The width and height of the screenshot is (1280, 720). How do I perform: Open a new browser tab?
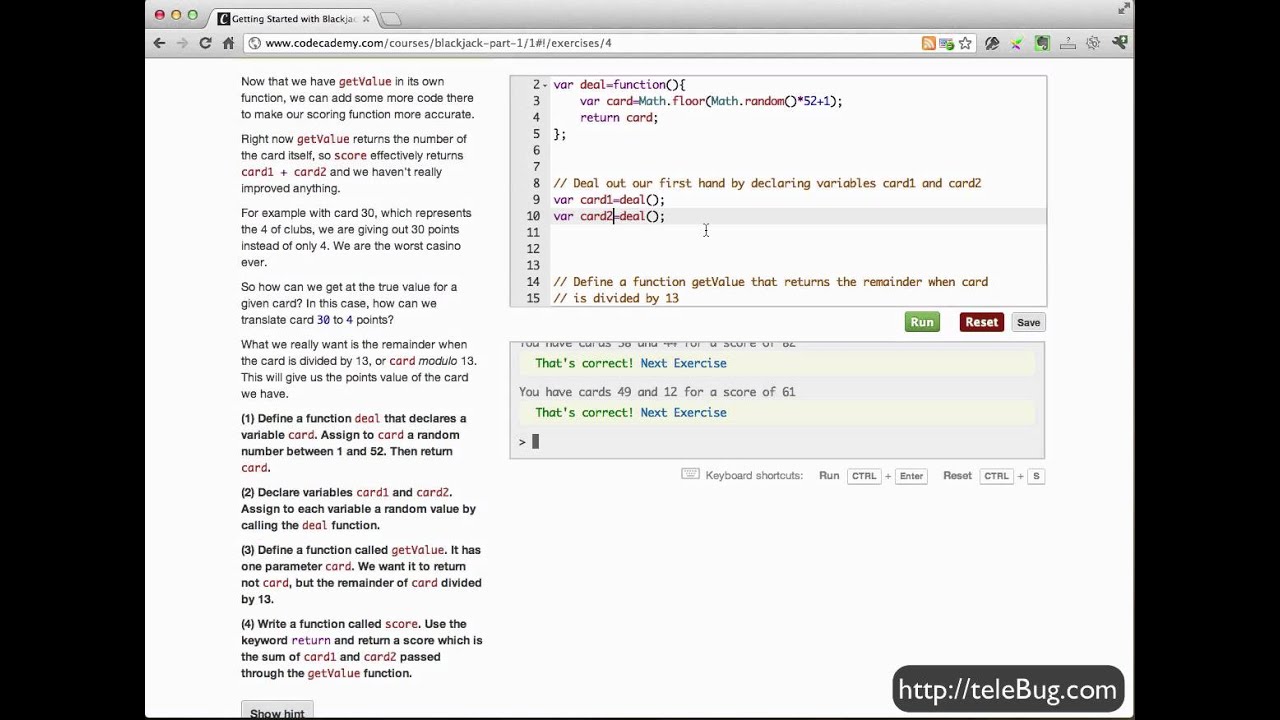391,18
